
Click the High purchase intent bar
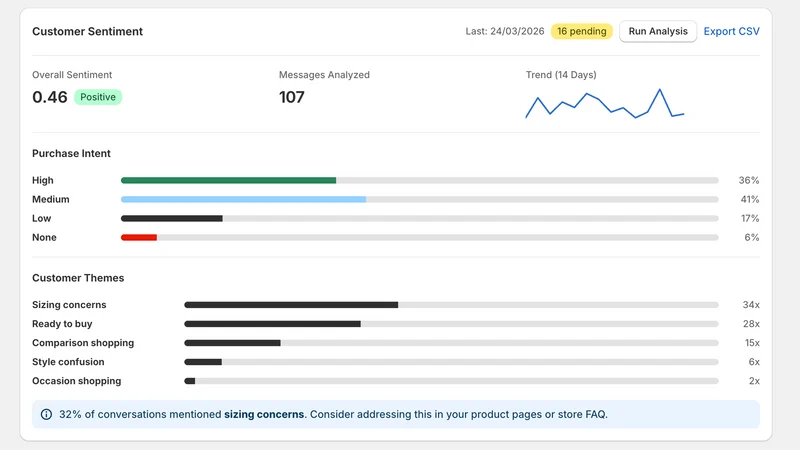pyautogui.click(x=419, y=180)
